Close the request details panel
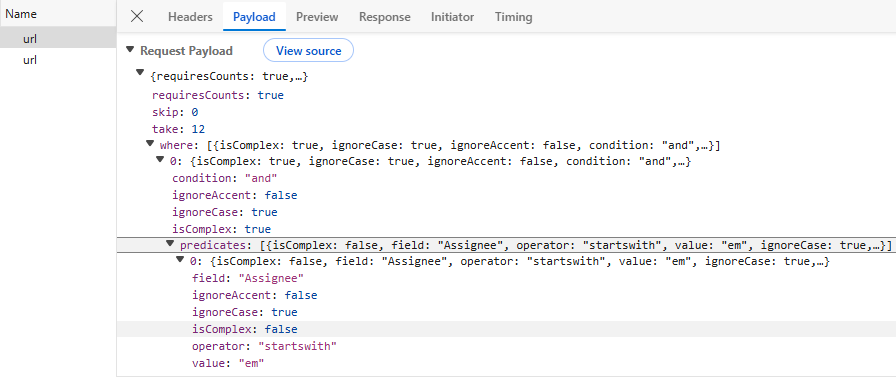 [x=137, y=17]
